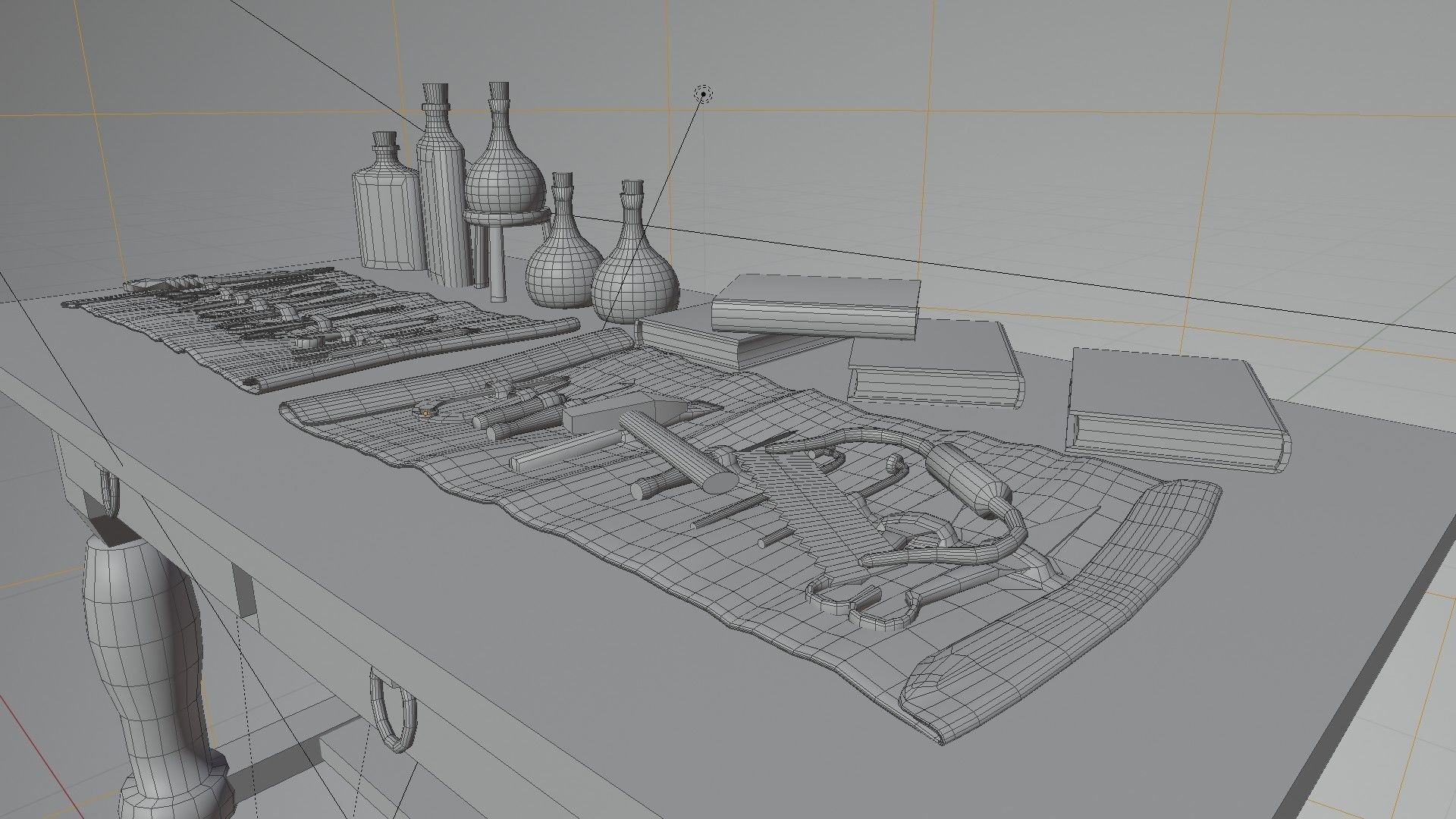
Task: Select the rightmost round flask near the books
Action: 634,251
